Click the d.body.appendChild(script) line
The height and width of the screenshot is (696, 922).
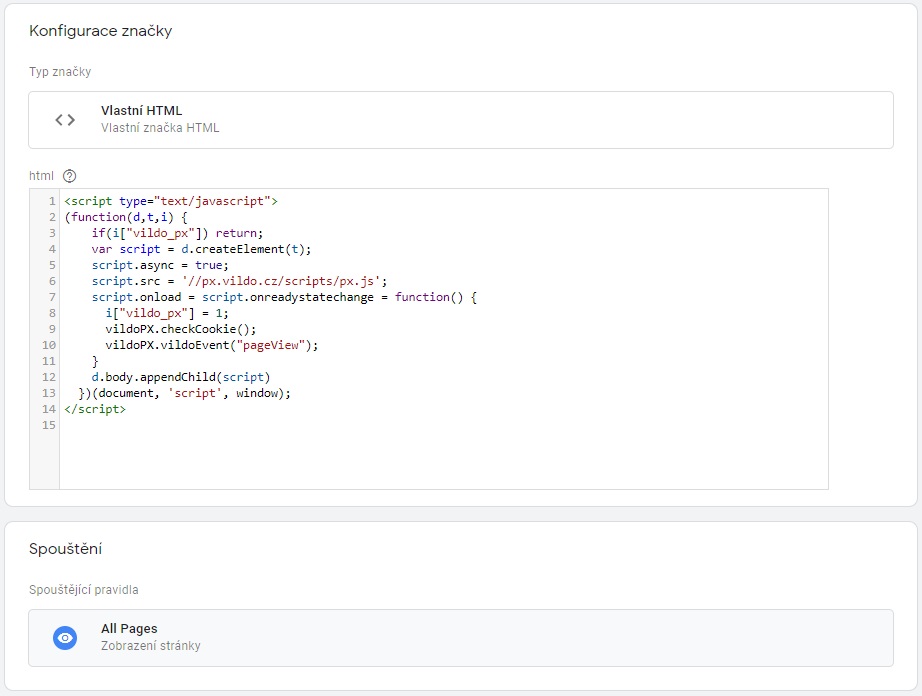point(181,377)
